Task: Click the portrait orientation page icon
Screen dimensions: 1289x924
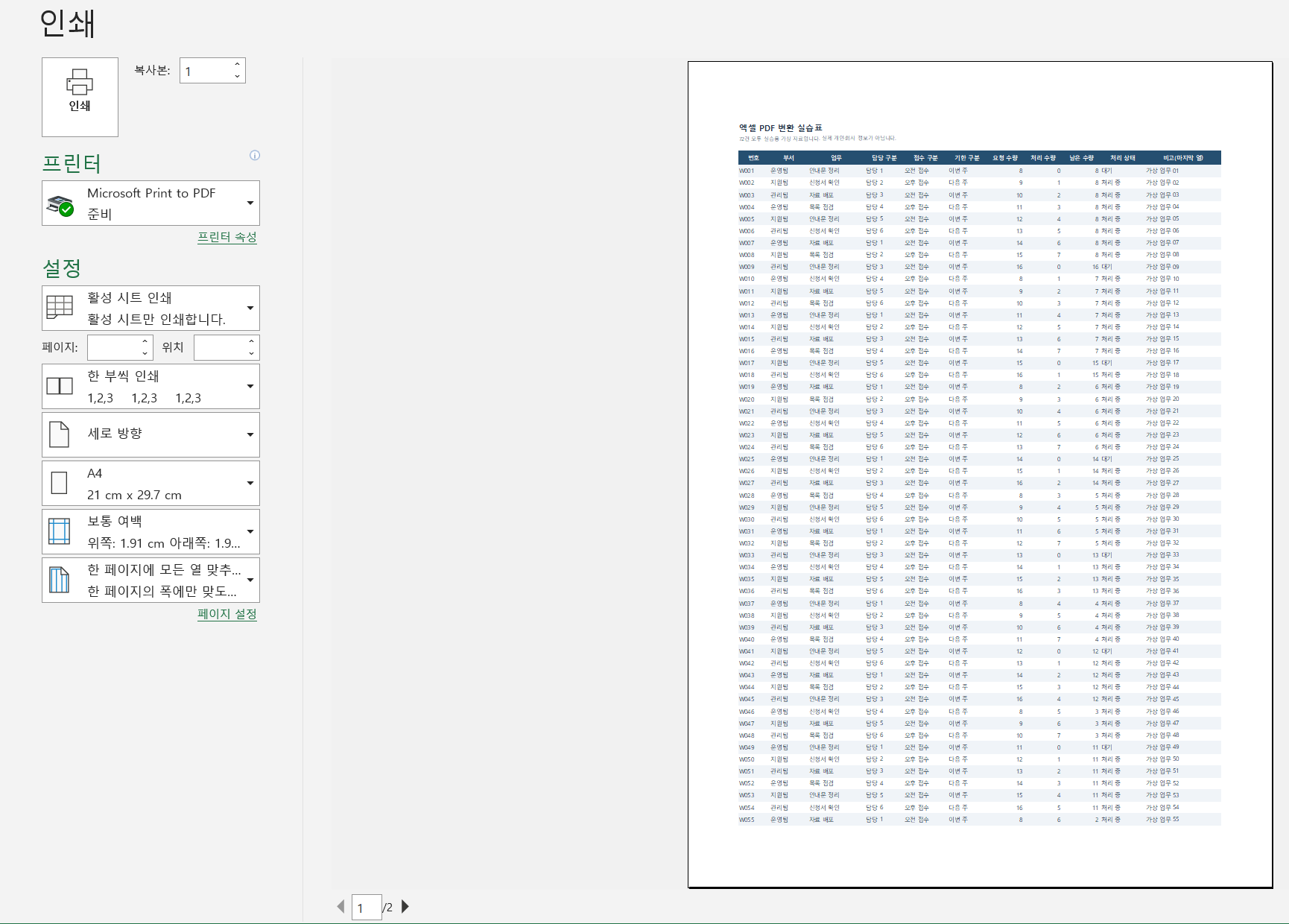Action: [59, 434]
